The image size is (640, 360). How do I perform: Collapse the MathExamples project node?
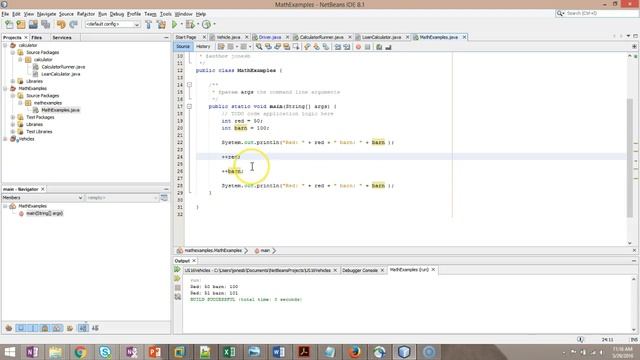coord(5,88)
